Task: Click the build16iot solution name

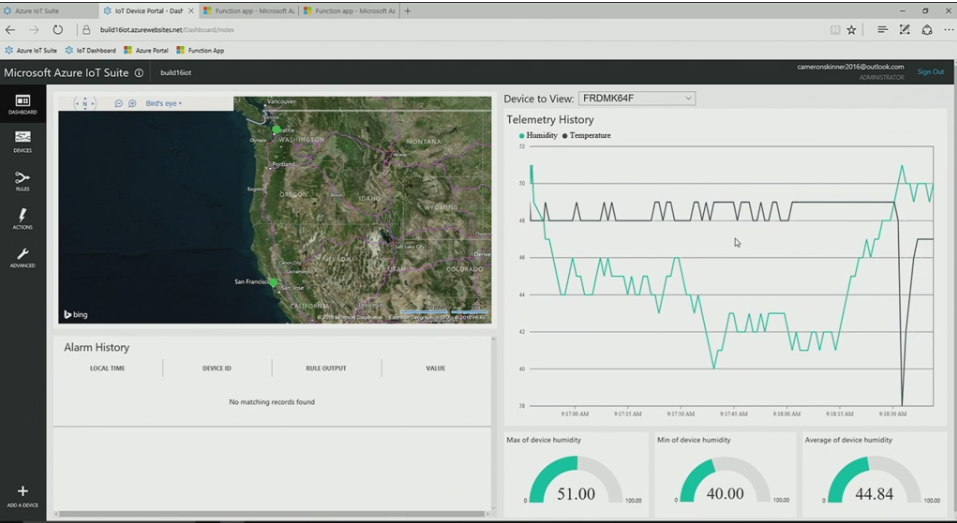Action: tap(176, 73)
